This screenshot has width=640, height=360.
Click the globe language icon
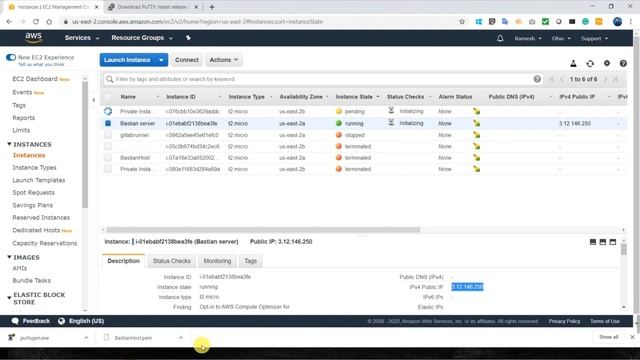[61, 321]
